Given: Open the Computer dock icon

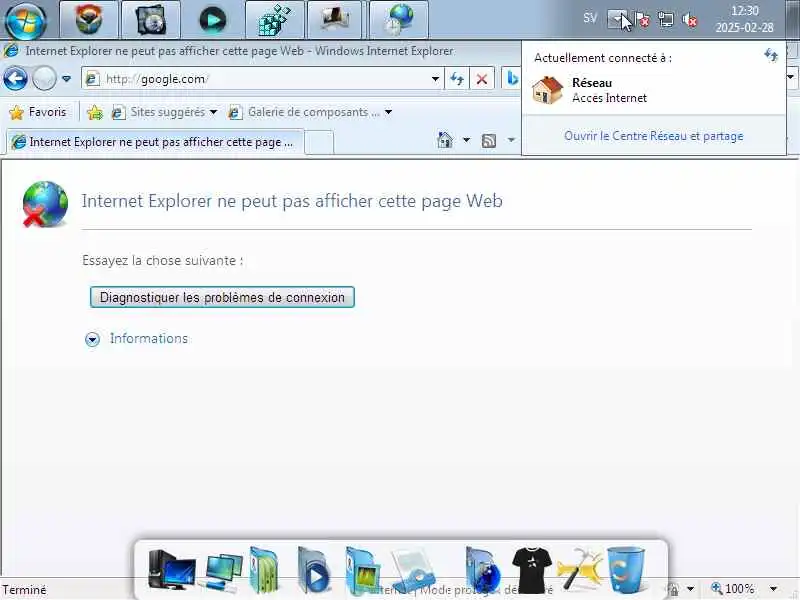Looking at the screenshot, I should (171, 569).
